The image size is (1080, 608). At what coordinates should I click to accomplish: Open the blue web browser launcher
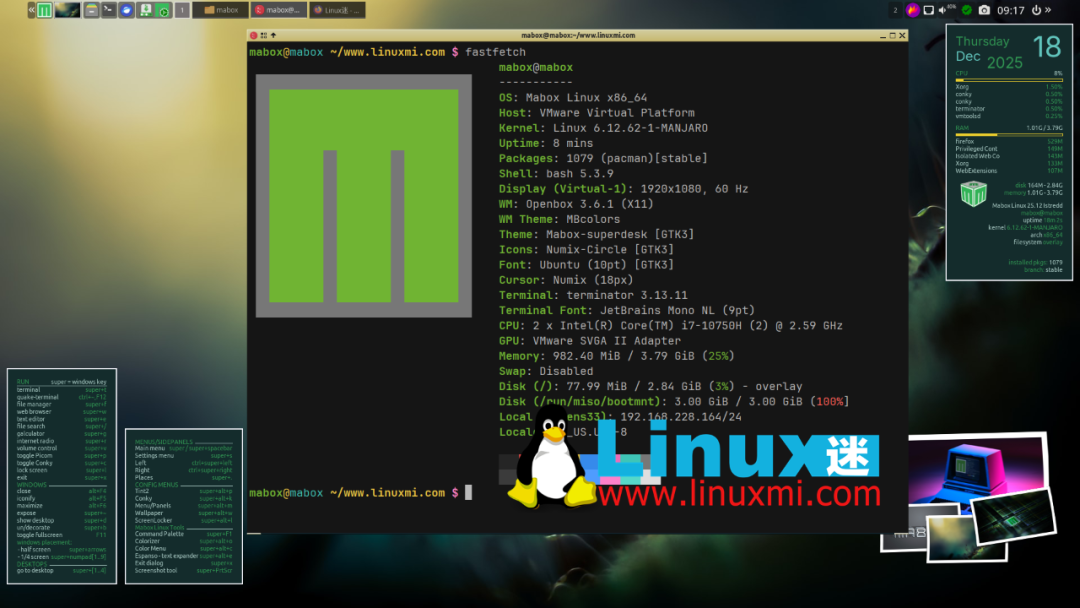point(126,10)
